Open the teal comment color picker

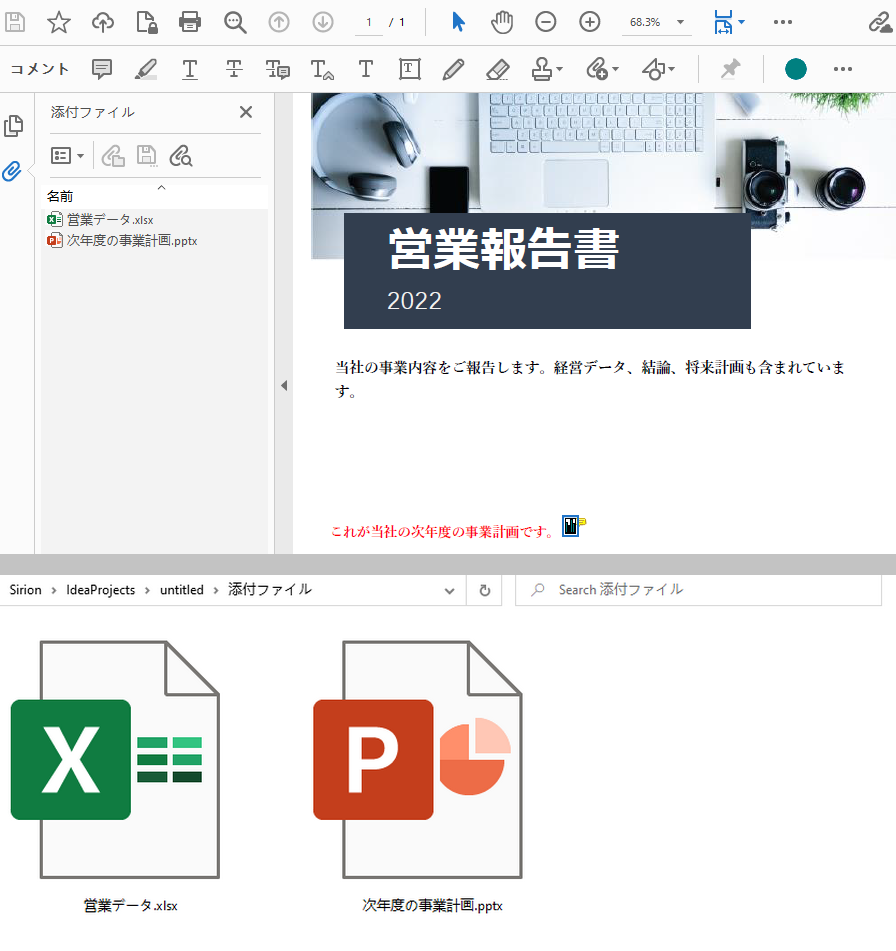tap(795, 69)
